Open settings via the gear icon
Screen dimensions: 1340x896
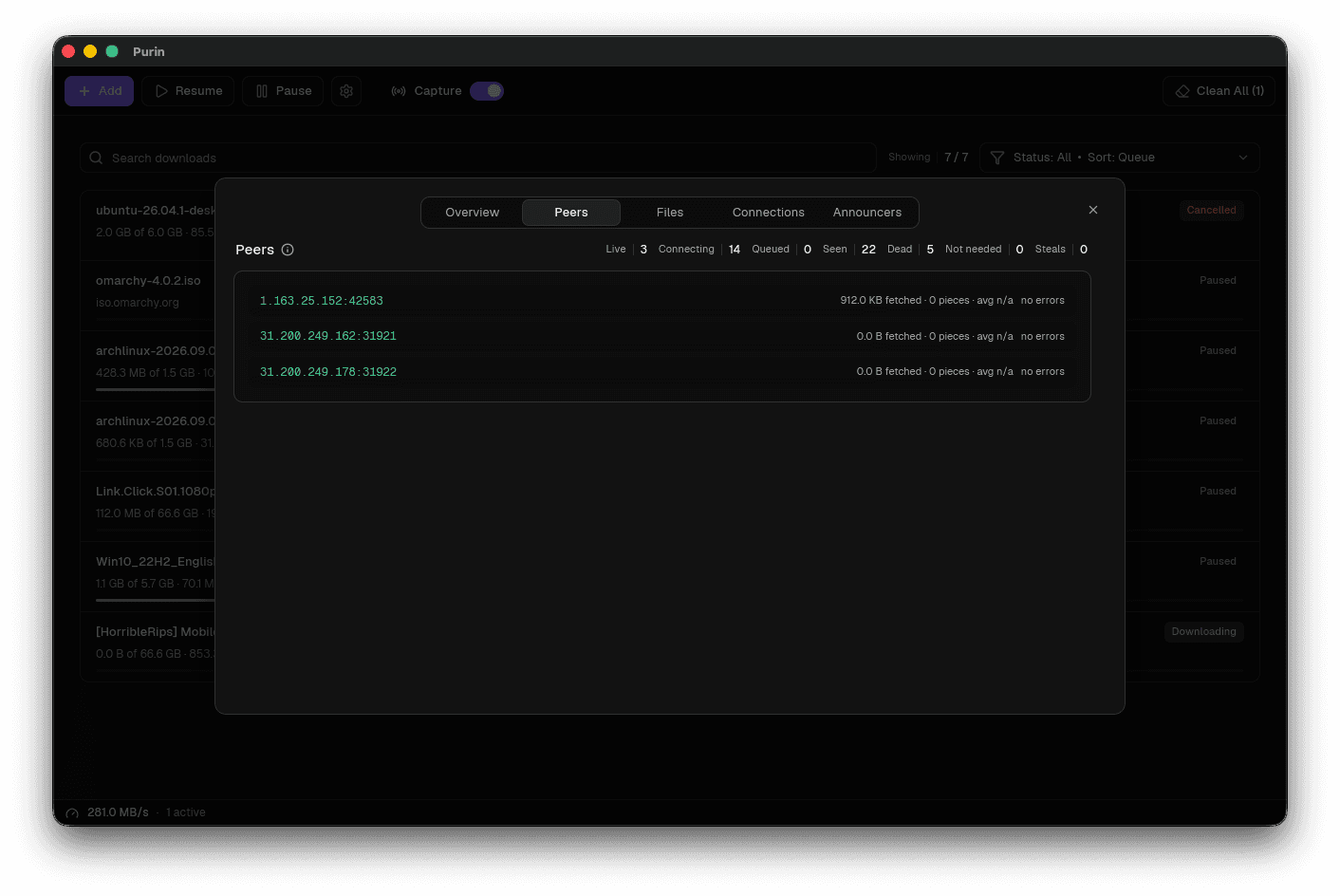(x=346, y=91)
